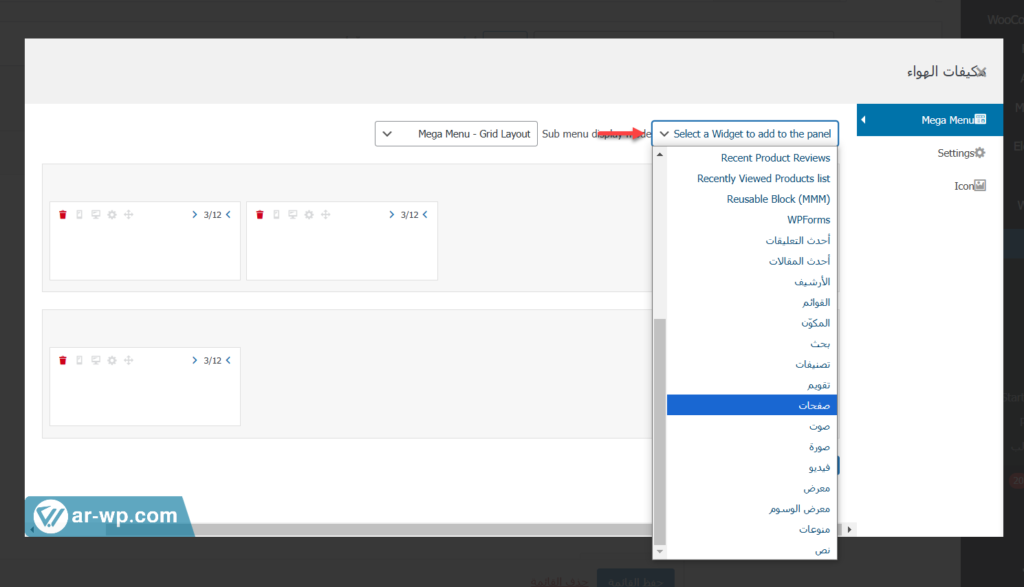Pick Reusable Block (MMM) widget option
This screenshot has height=587, width=1024.
pyautogui.click(x=778, y=199)
